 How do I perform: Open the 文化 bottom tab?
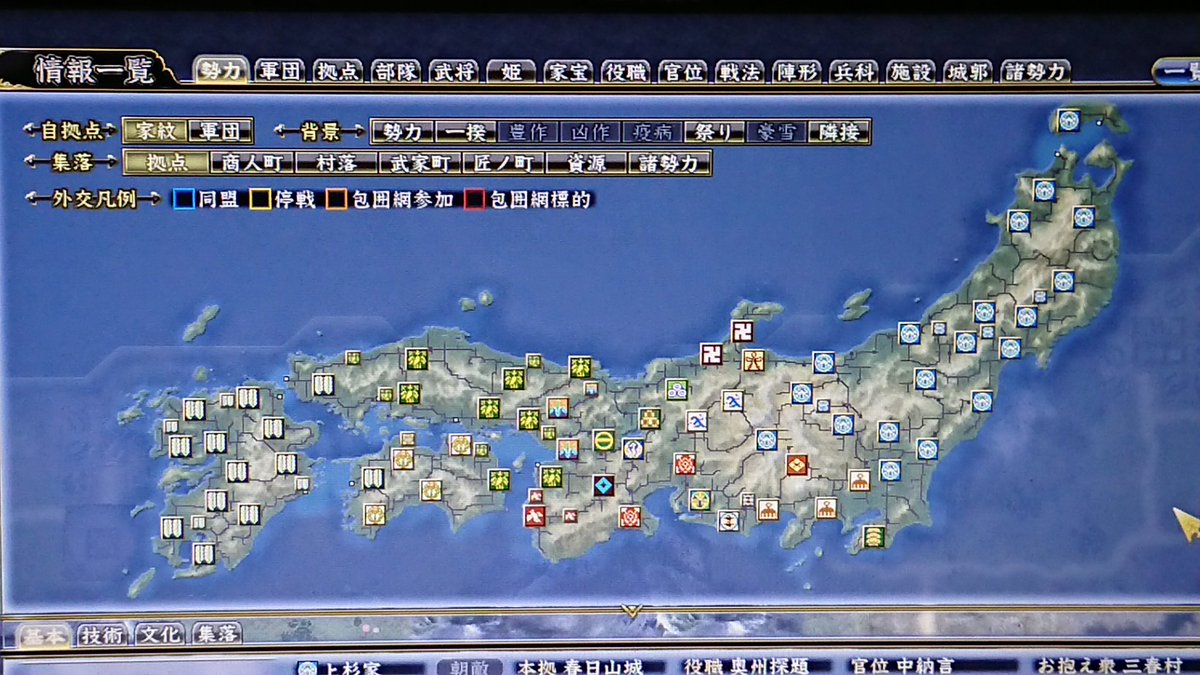(160, 636)
